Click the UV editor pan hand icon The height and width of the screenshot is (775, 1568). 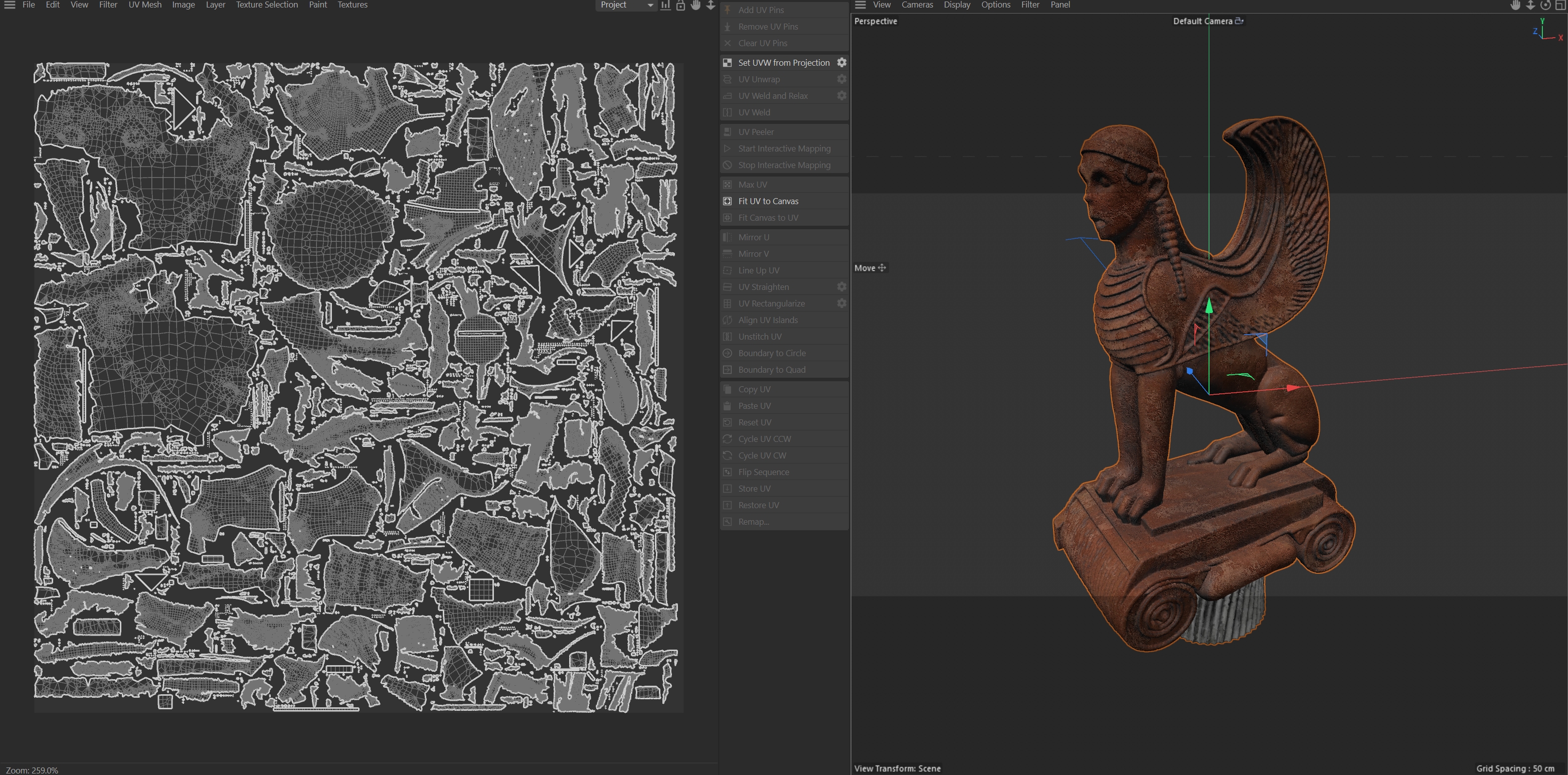pyautogui.click(x=695, y=5)
